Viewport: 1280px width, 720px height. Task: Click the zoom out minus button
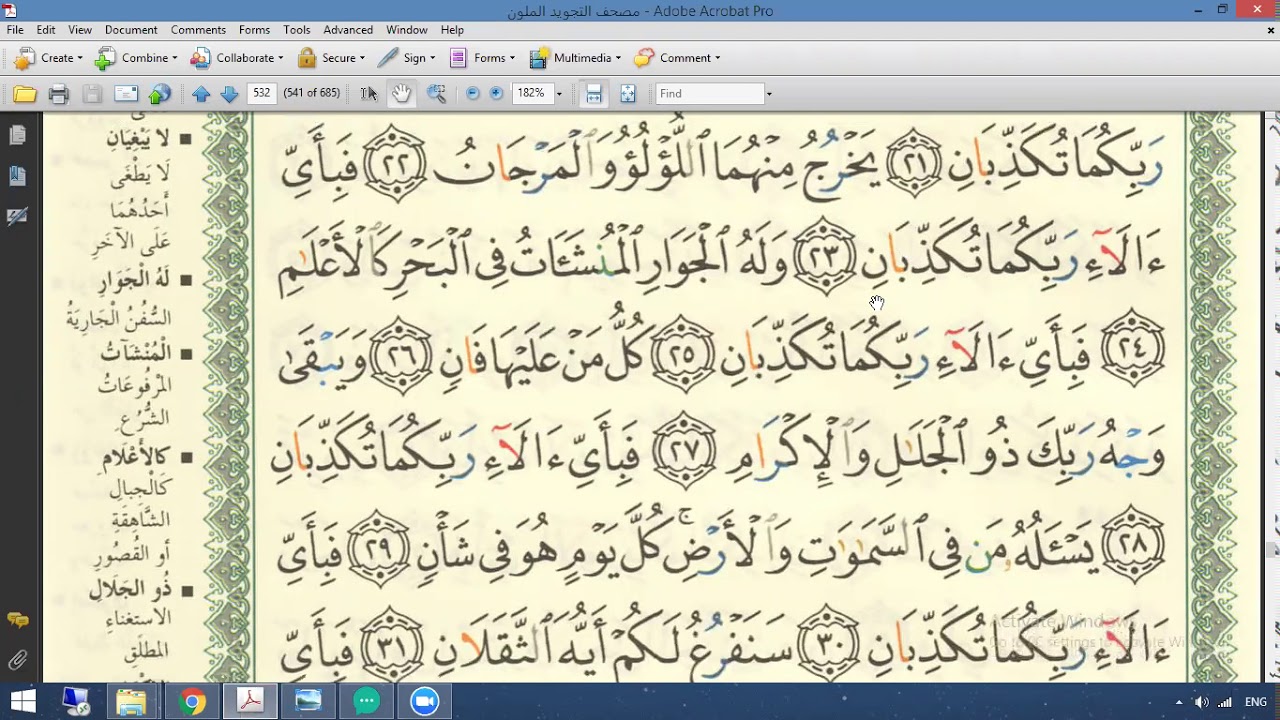(x=473, y=93)
